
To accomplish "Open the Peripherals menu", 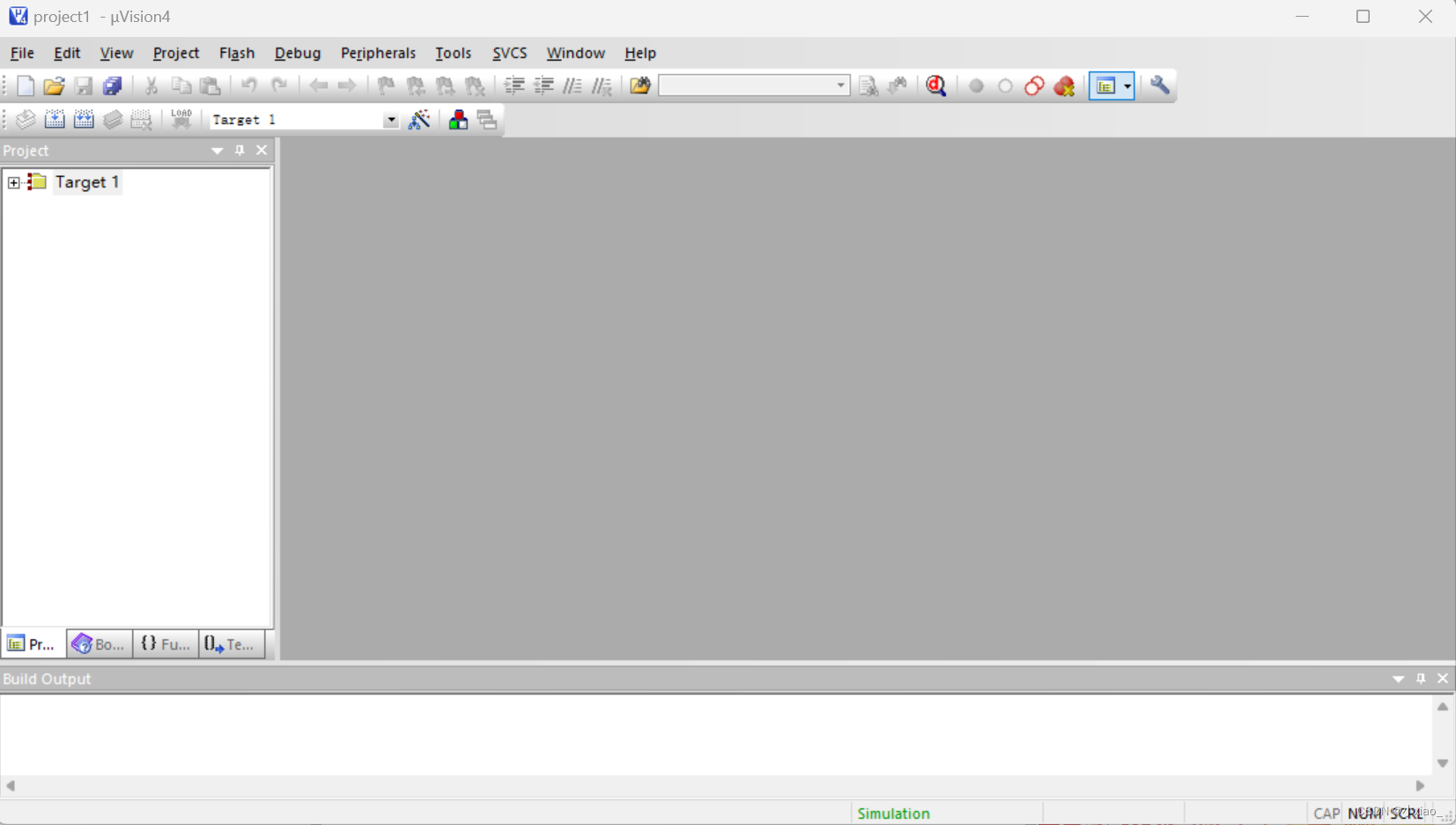I will pyautogui.click(x=378, y=53).
